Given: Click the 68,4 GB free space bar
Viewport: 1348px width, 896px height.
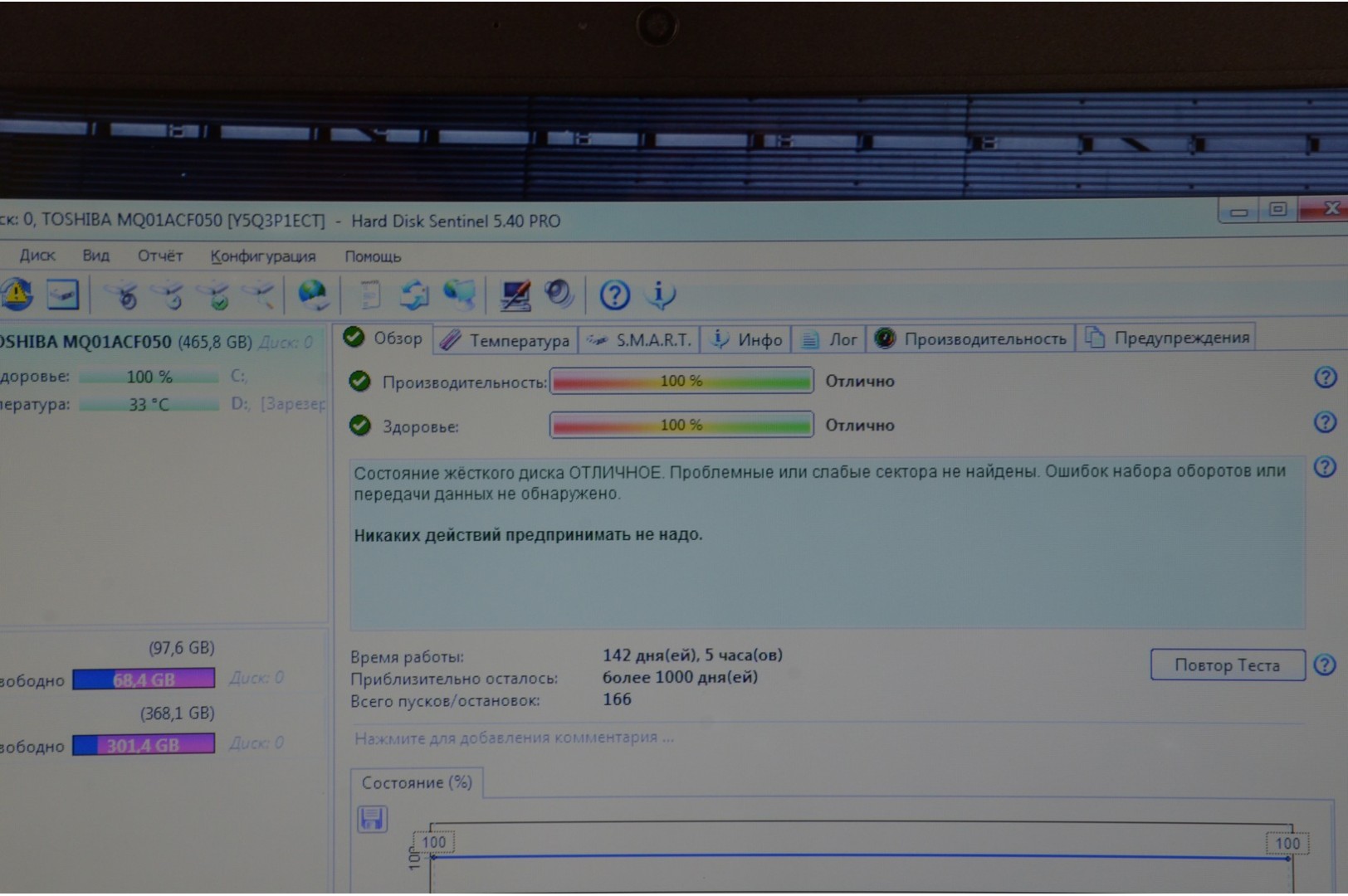Looking at the screenshot, I should coord(144,679).
